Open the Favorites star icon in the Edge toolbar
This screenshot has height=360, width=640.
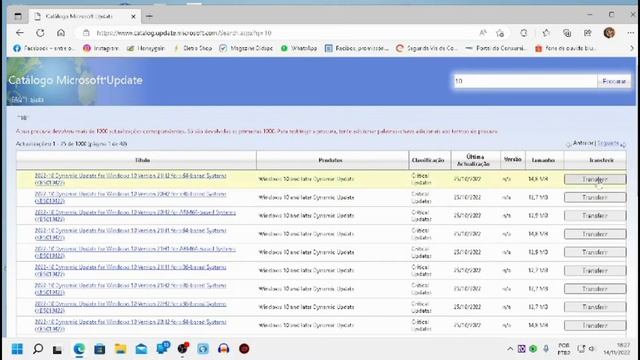pyautogui.click(x=546, y=33)
